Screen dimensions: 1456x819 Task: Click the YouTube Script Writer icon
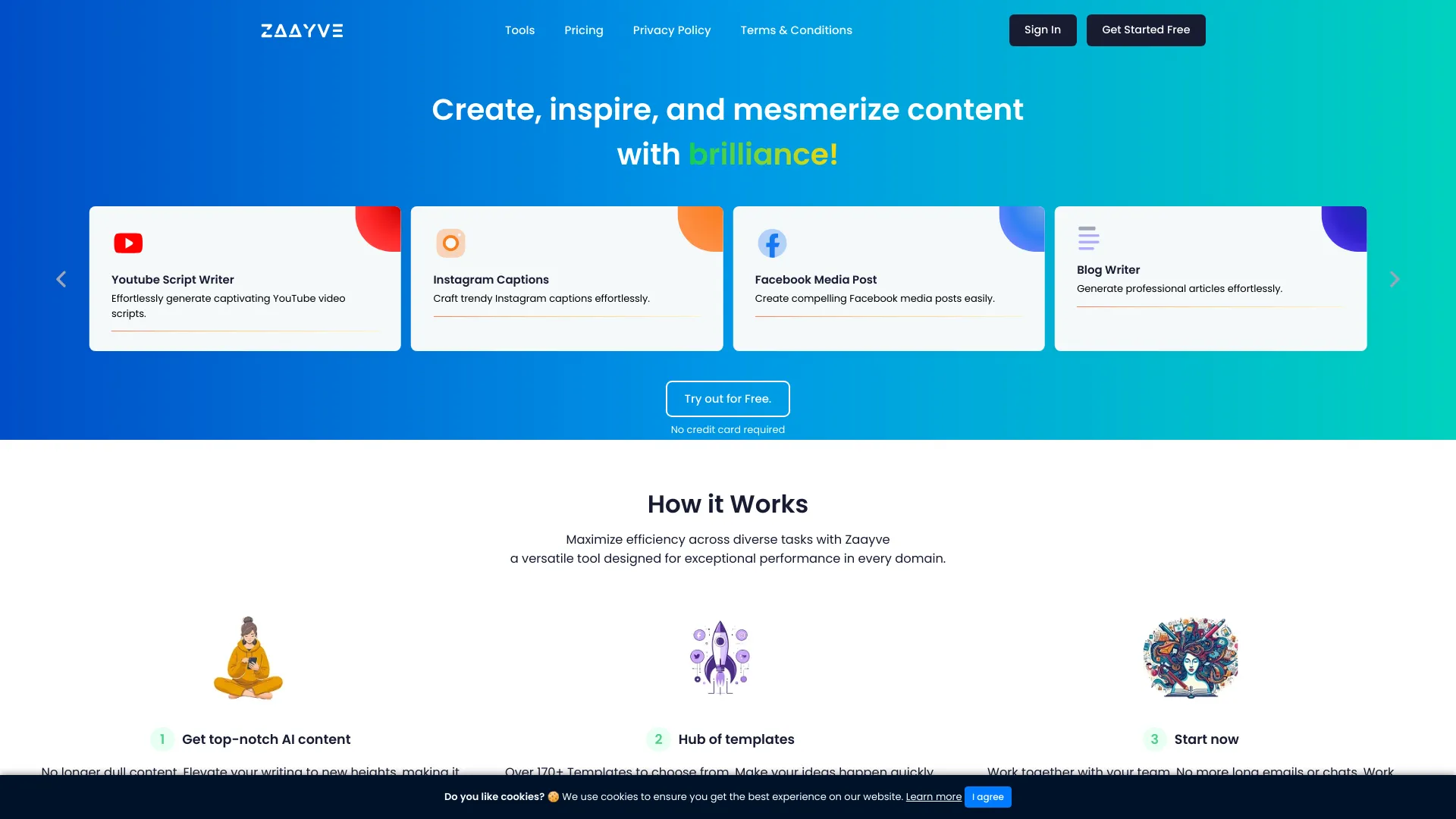point(128,243)
